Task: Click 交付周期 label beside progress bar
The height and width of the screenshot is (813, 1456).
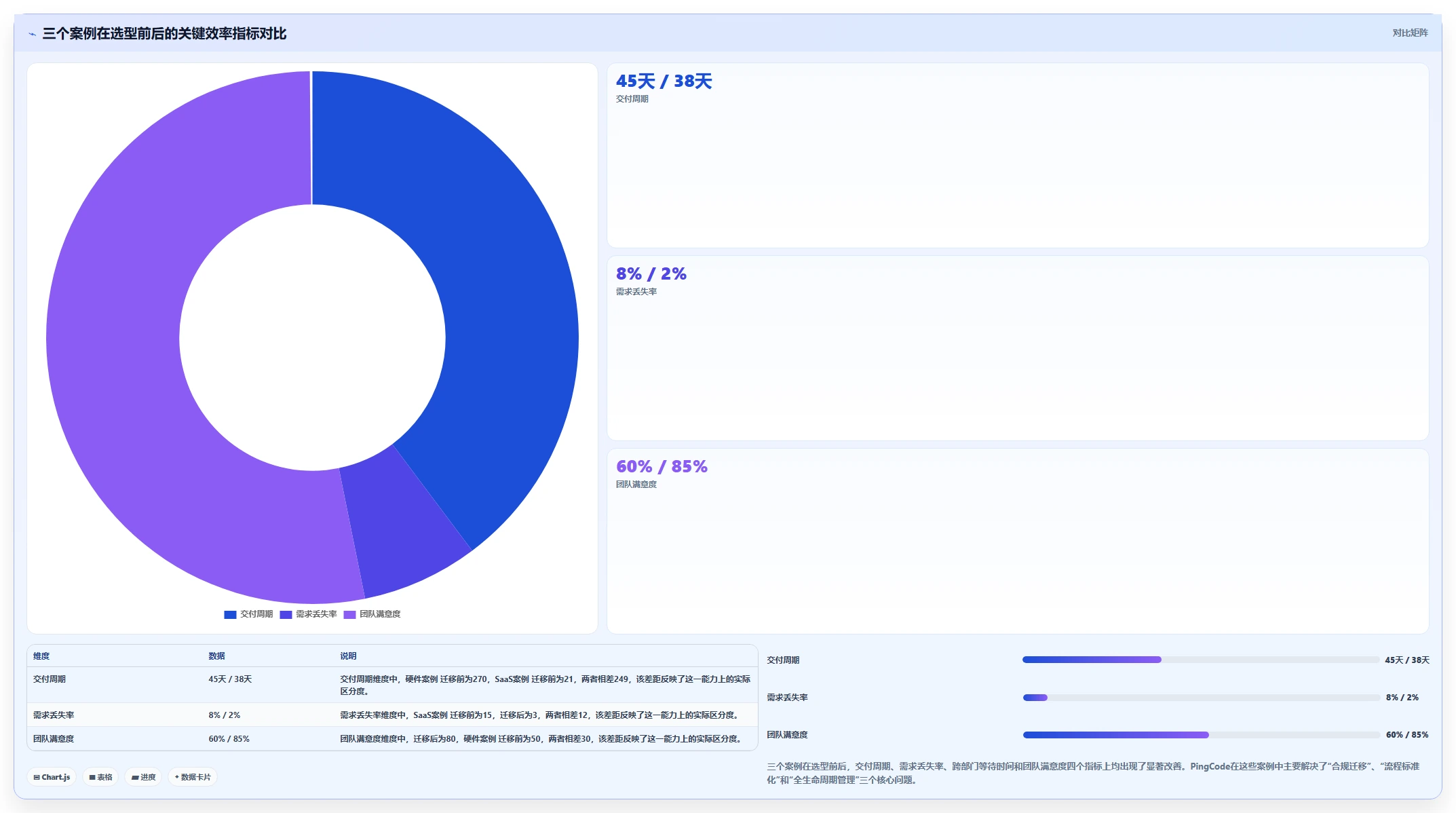Action: (783, 660)
